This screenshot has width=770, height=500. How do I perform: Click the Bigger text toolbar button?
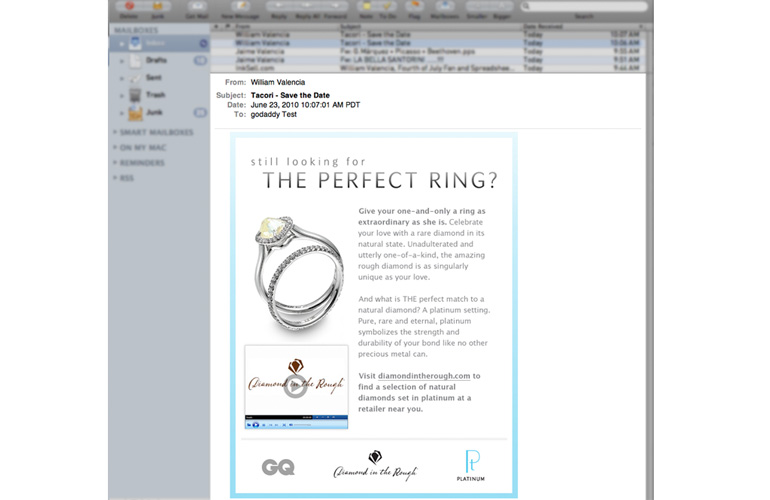501,6
